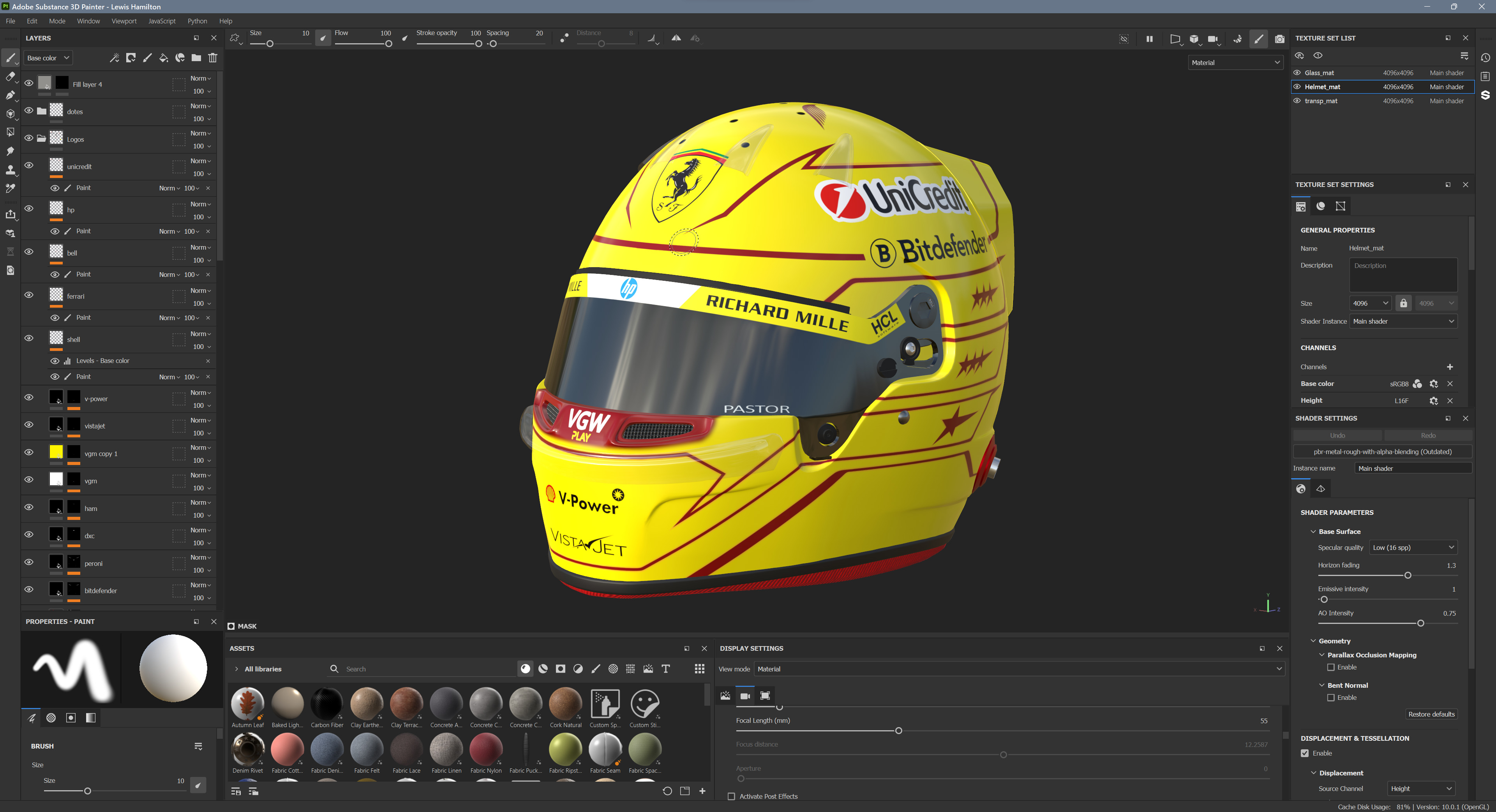Disable Displacement & Tessellation Enable checkbox
This screenshot has height=812, width=1496.
(x=1305, y=753)
